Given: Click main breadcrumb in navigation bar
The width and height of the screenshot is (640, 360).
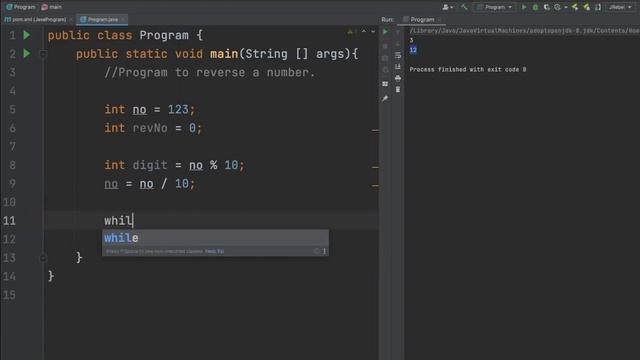Looking at the screenshot, I should pos(51,7).
